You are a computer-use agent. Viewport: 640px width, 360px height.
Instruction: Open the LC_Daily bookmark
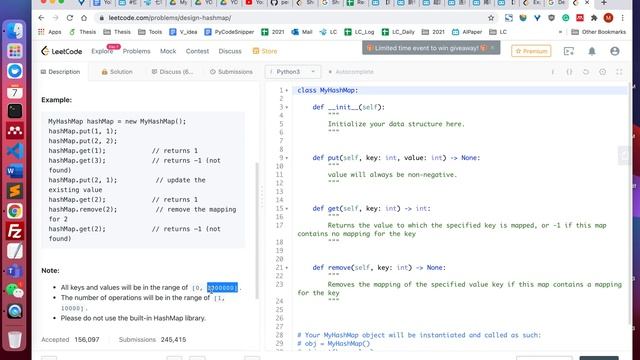398,32
